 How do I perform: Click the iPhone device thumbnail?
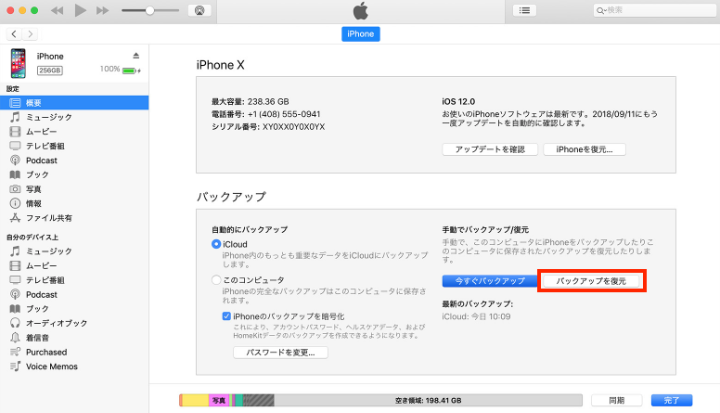click(x=18, y=63)
